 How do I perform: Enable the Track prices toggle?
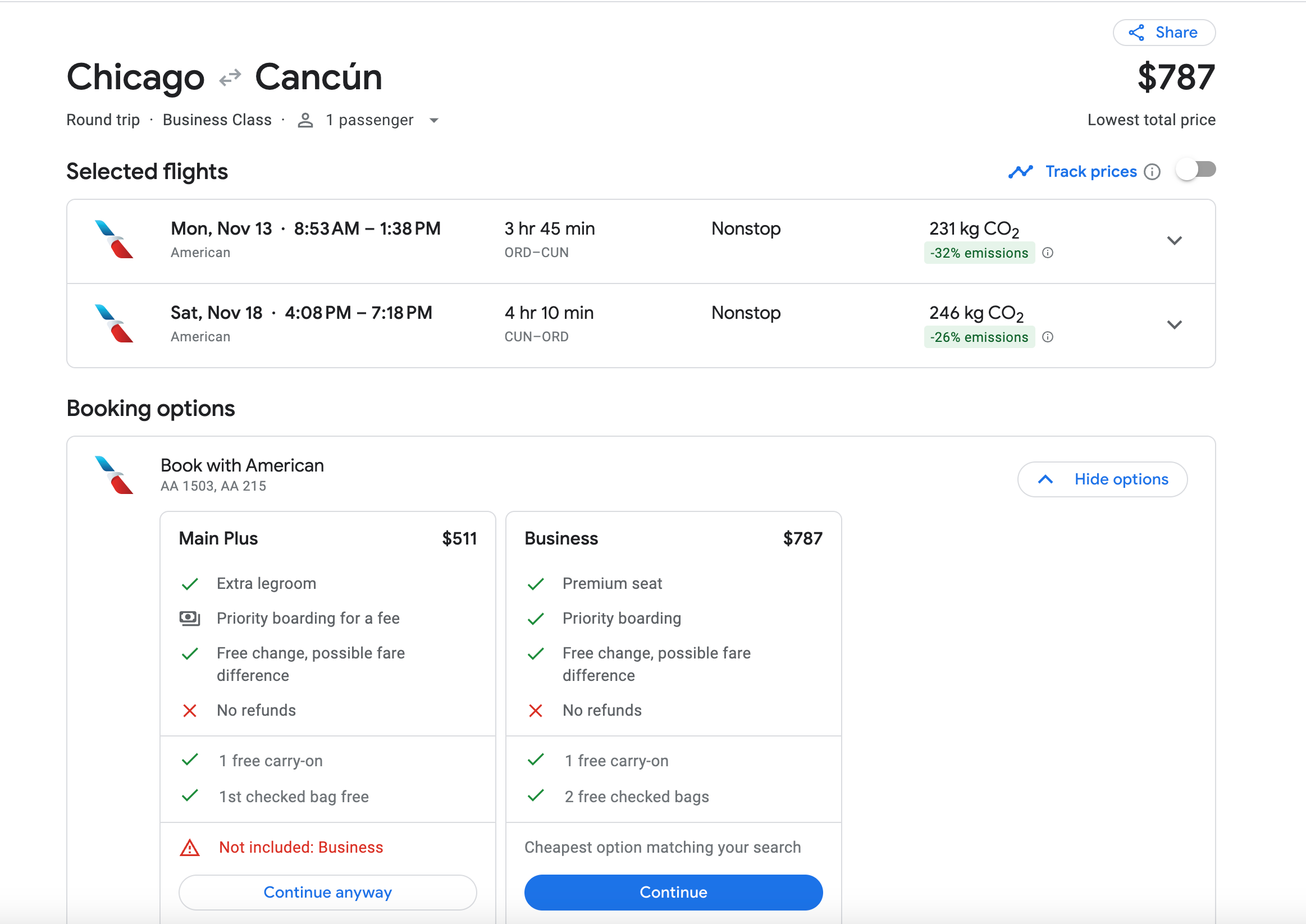pyautogui.click(x=1195, y=170)
